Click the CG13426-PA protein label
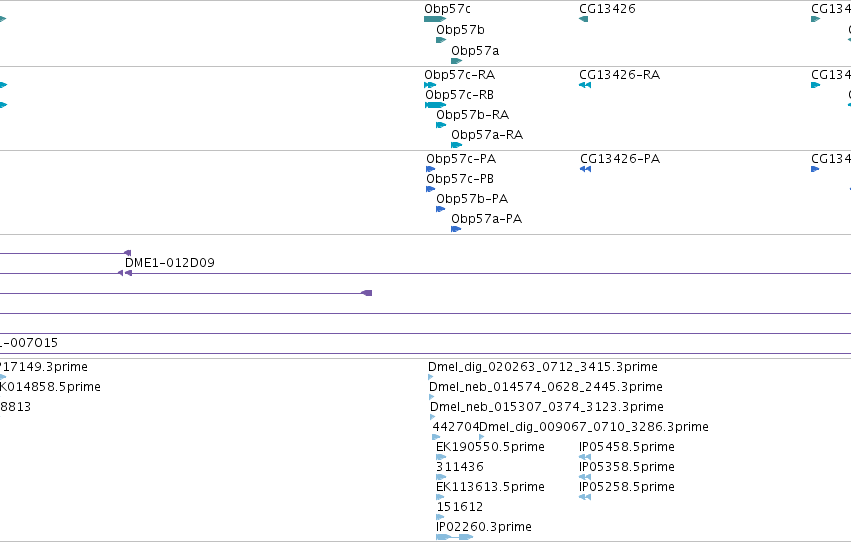Screen dimensions: 851x542 [x=620, y=159]
